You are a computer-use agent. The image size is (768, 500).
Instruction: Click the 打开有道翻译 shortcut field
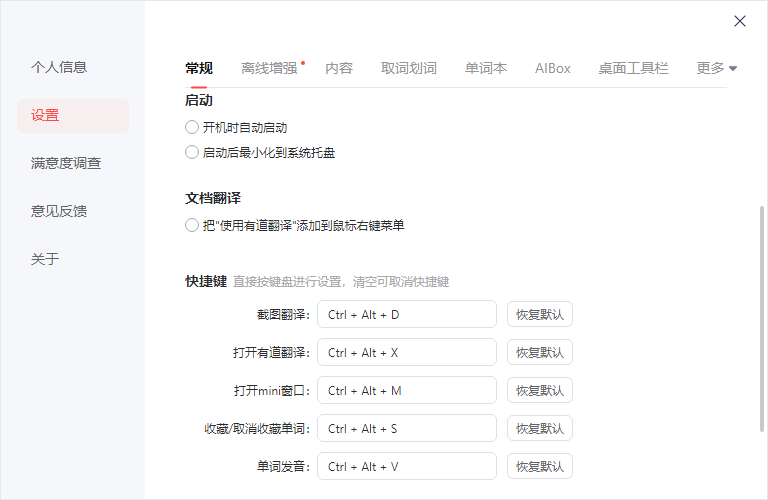[406, 352]
